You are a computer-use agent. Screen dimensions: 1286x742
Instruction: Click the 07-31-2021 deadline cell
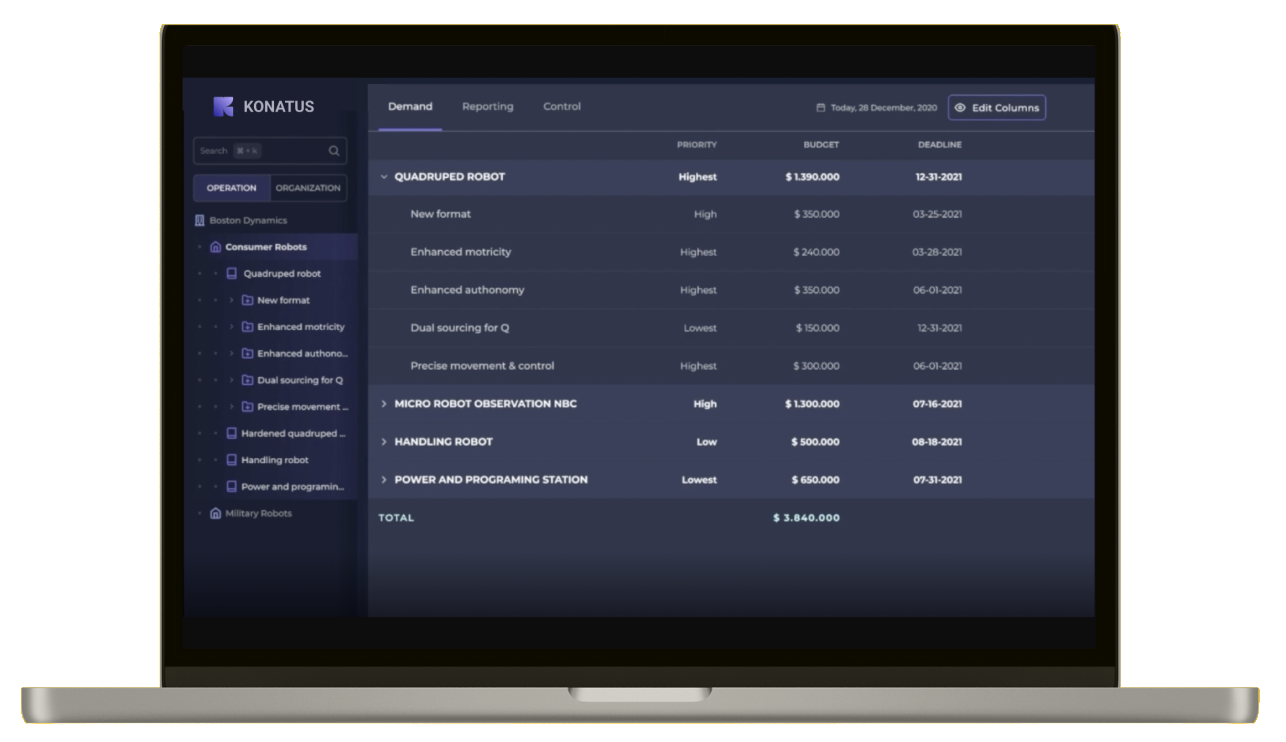[937, 480]
